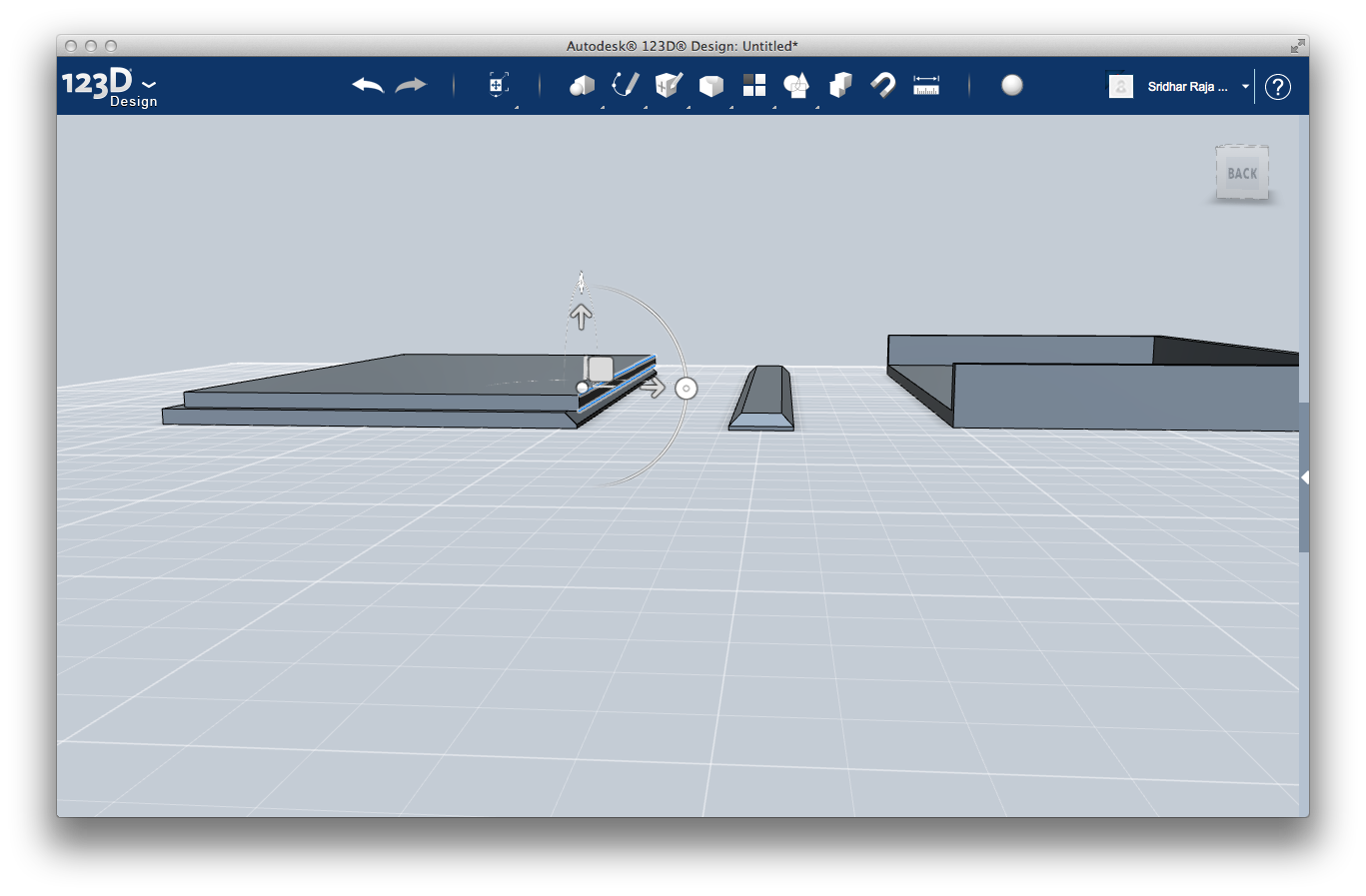Click the upward arrow on the move gizmo
This screenshot has height=896, width=1366.
coord(582,315)
